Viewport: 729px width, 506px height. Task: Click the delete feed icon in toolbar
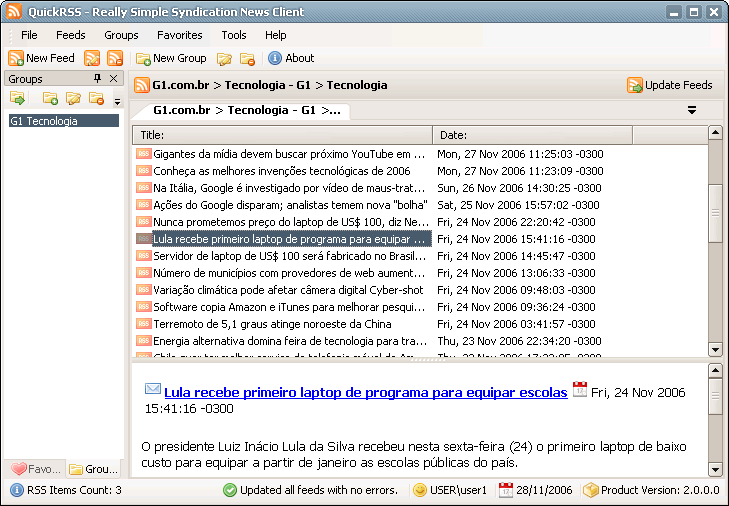[x=114, y=58]
